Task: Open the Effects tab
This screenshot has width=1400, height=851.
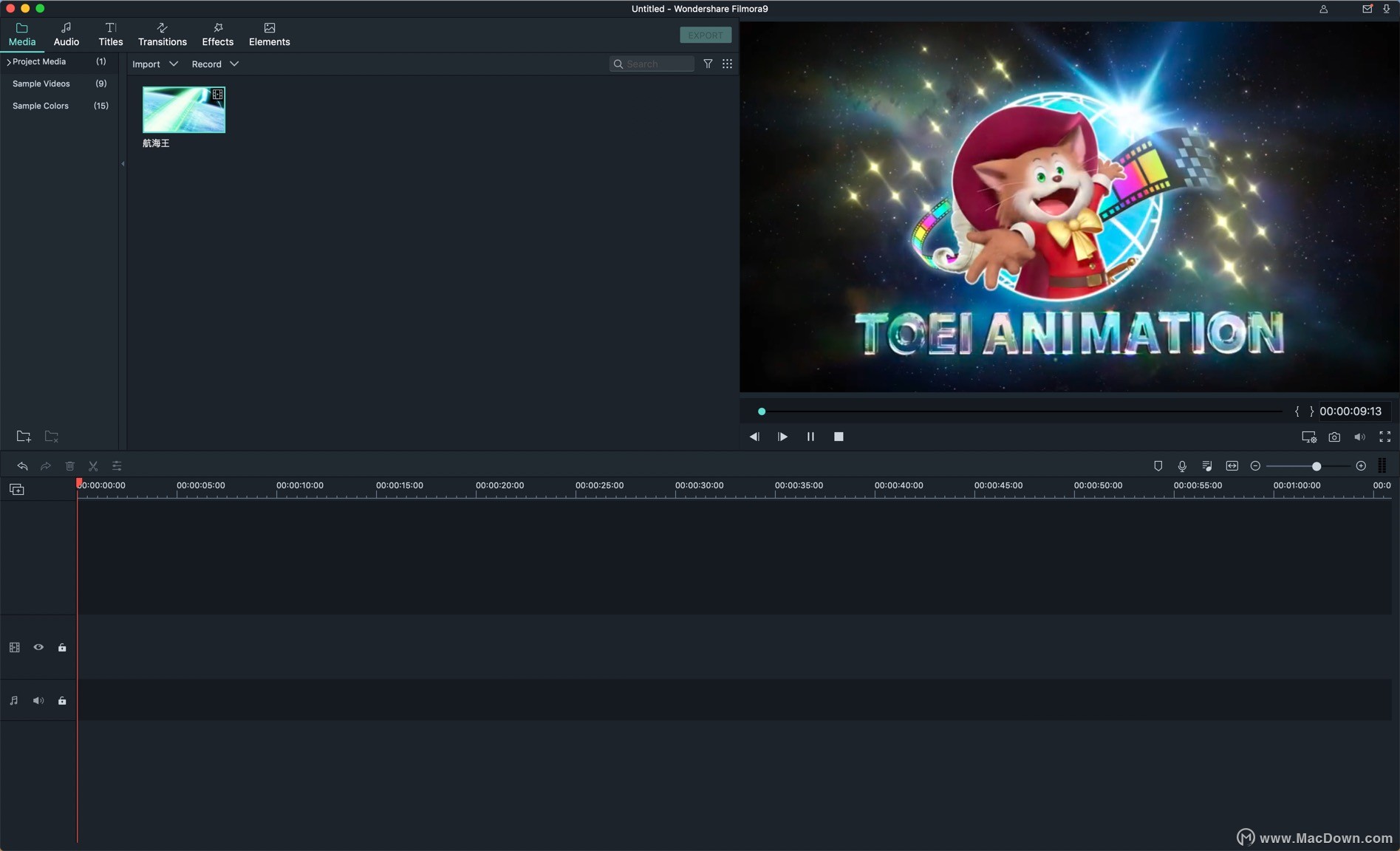Action: coord(217,35)
